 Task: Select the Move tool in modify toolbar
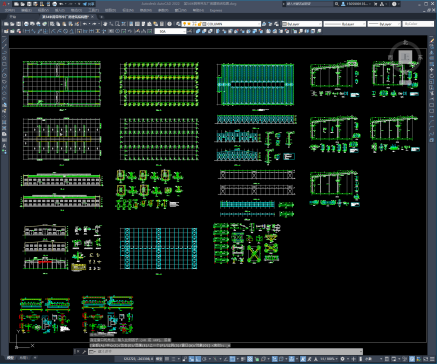(x=432, y=70)
